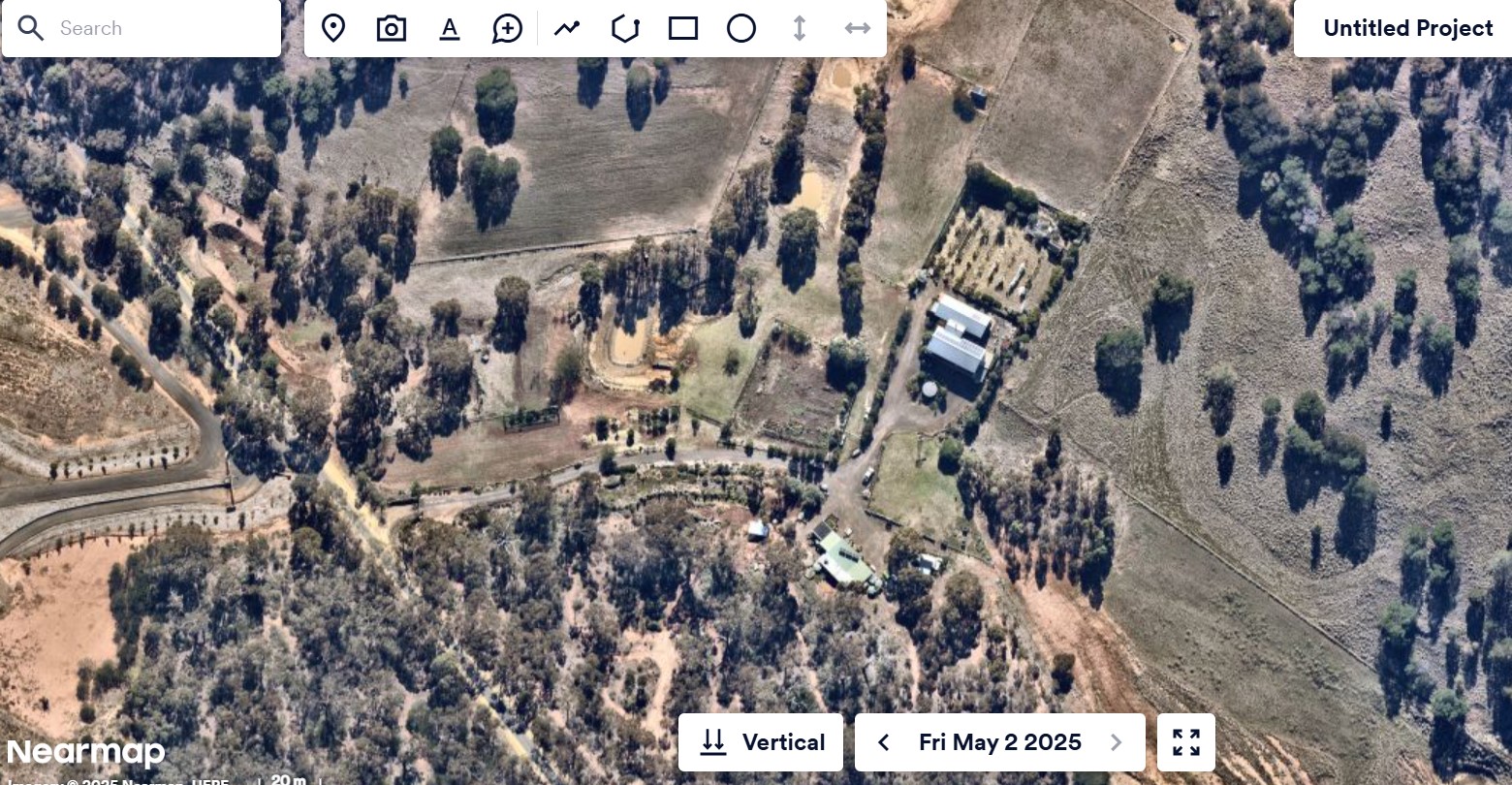Toggle fullscreen map view

pos(1186,742)
